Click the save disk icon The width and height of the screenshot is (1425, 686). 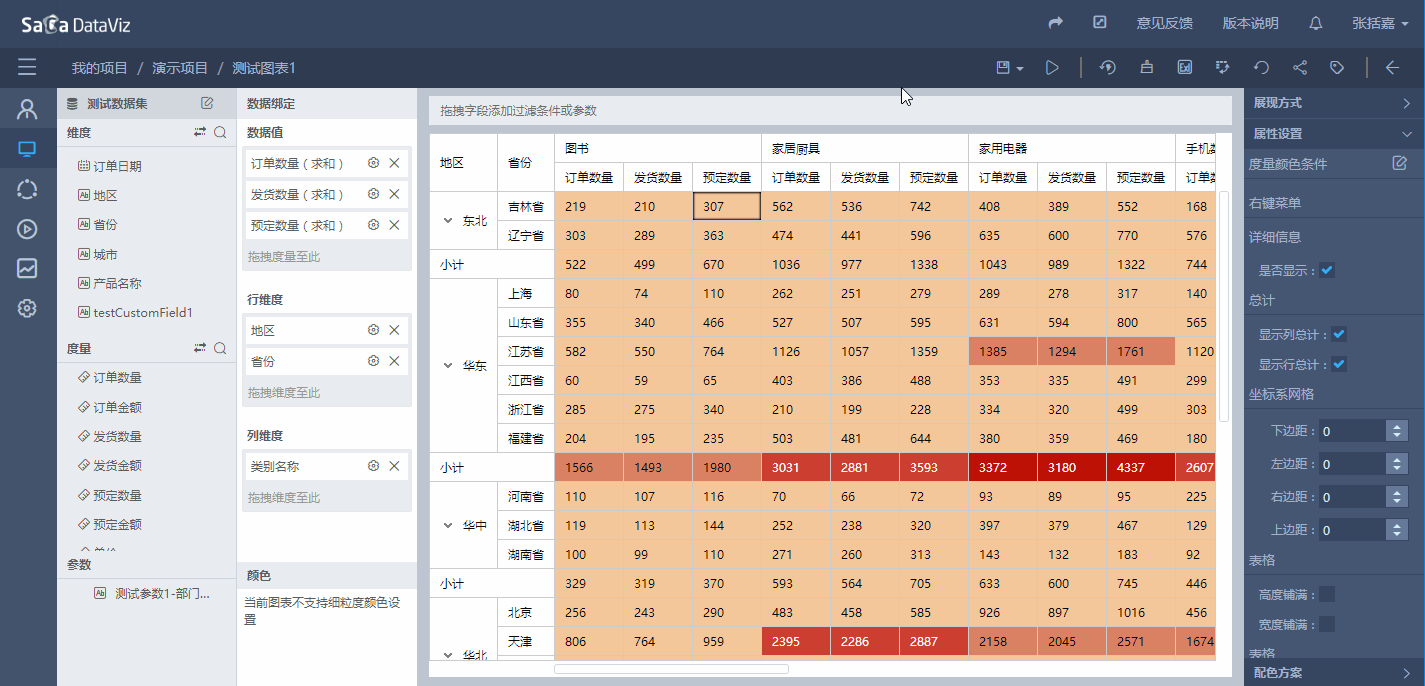1003,67
